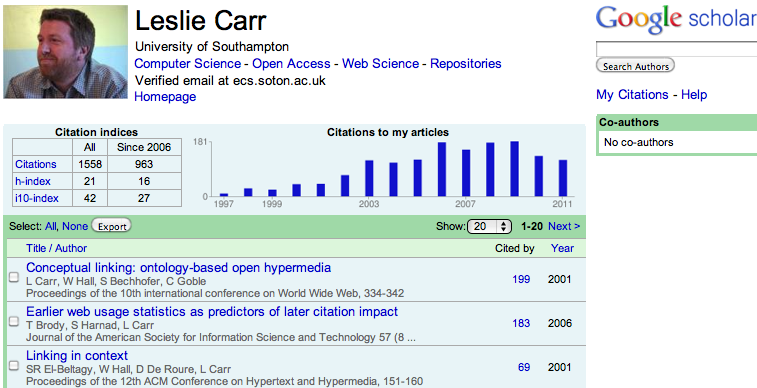This screenshot has height=388, width=757.
Task: Sort by the Title / Author header
Action: tap(56, 249)
